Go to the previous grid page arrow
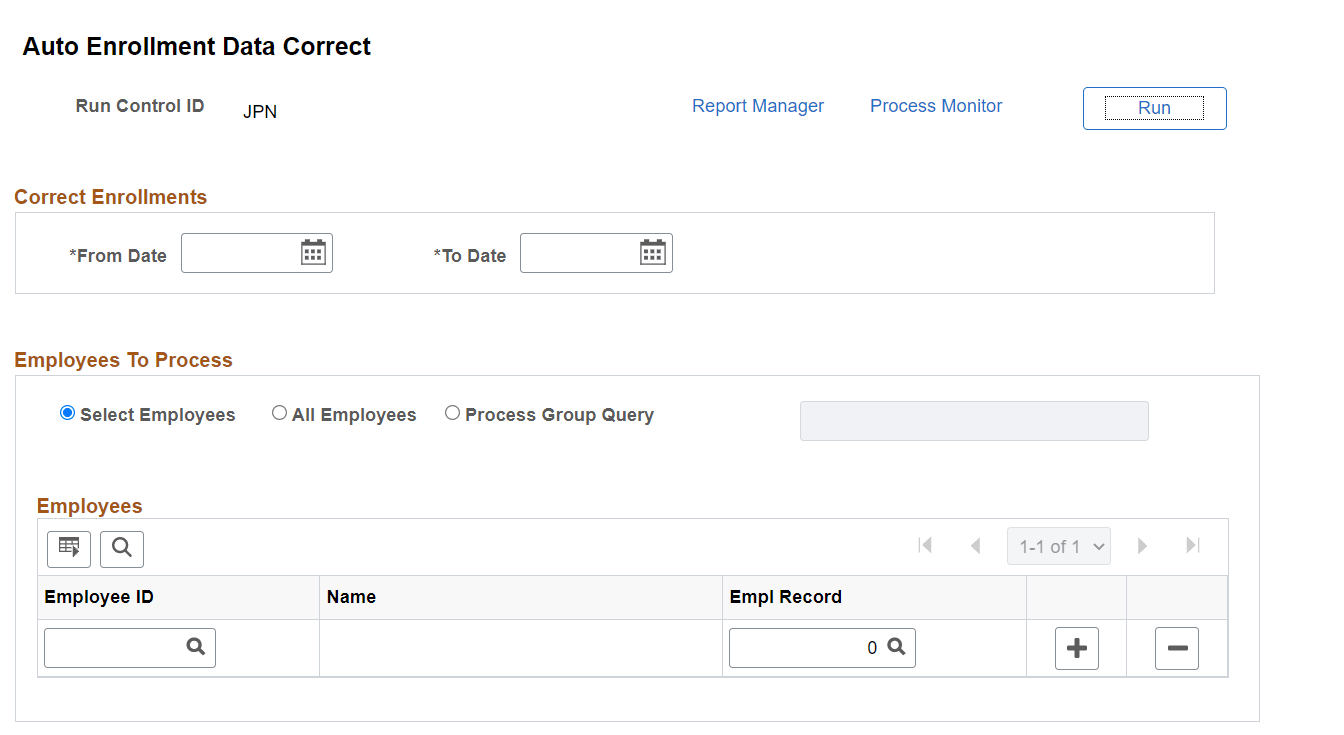This screenshot has width=1344, height=735. (975, 545)
